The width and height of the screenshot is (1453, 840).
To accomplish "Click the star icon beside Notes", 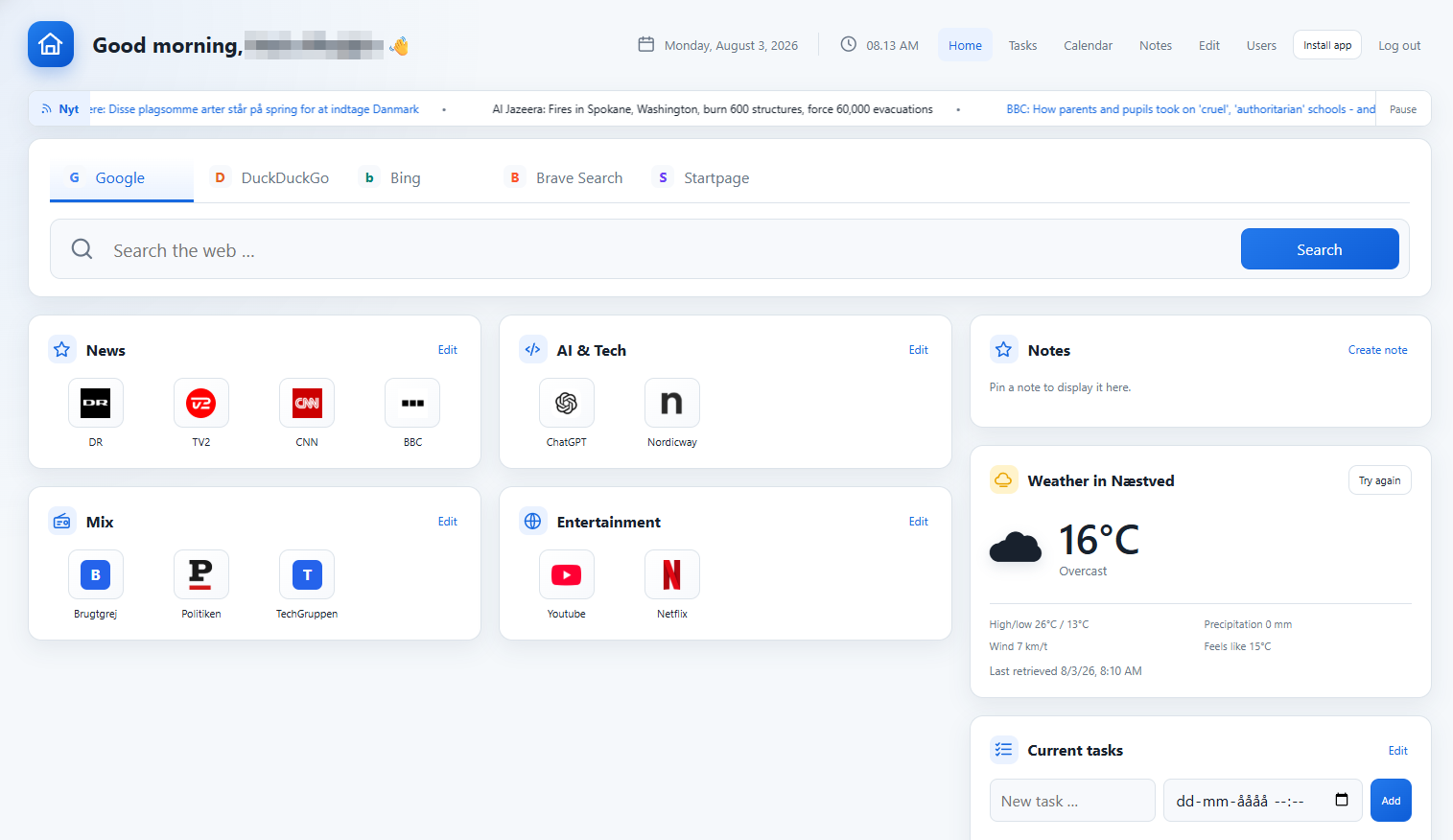I will [1004, 350].
